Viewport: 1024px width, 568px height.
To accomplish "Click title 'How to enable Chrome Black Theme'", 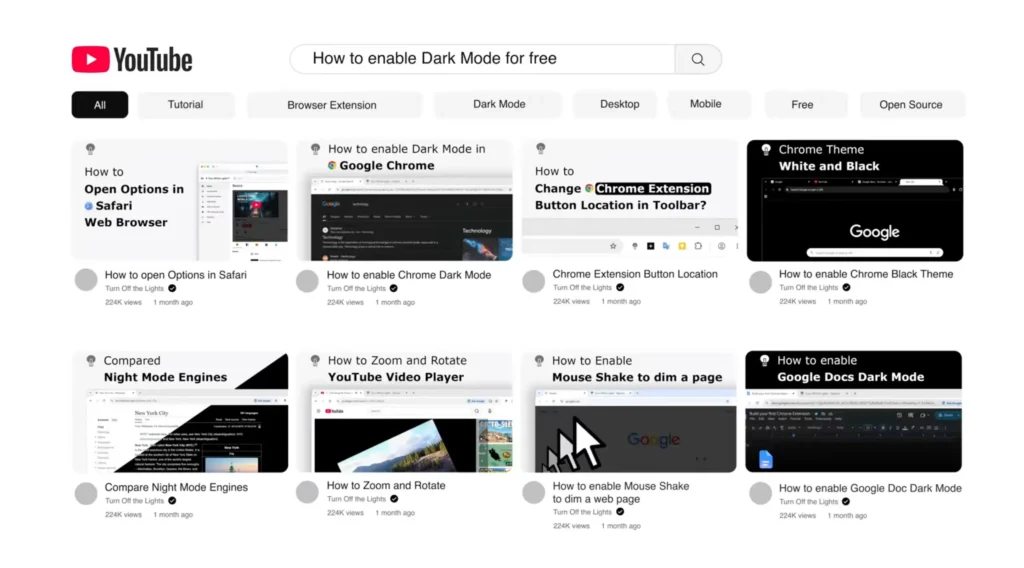I will click(x=866, y=274).
